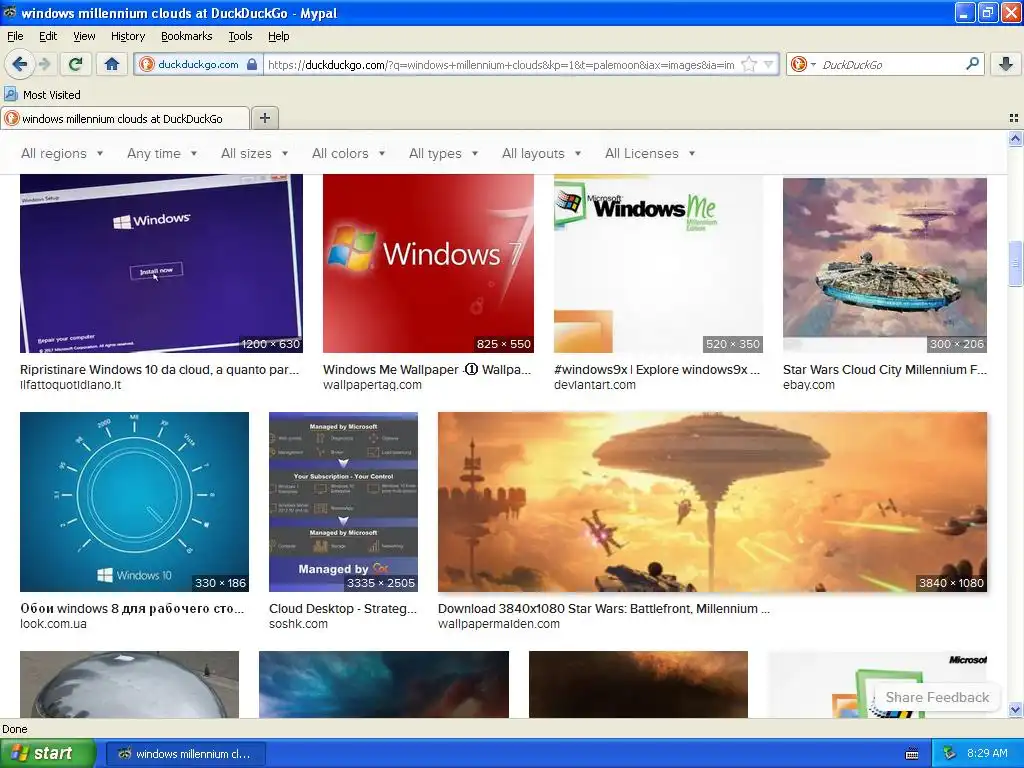1024x768 pixels.
Task: Open the Millennium Falcon Cloud City thumbnail
Action: (x=885, y=264)
